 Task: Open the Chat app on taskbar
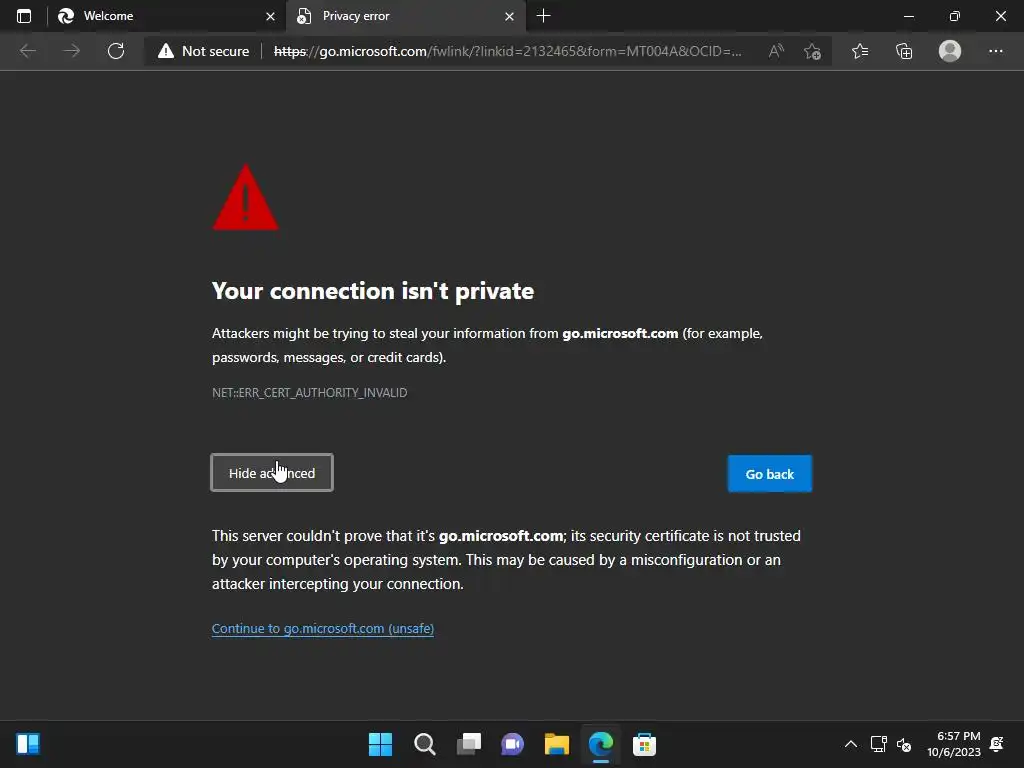512,744
